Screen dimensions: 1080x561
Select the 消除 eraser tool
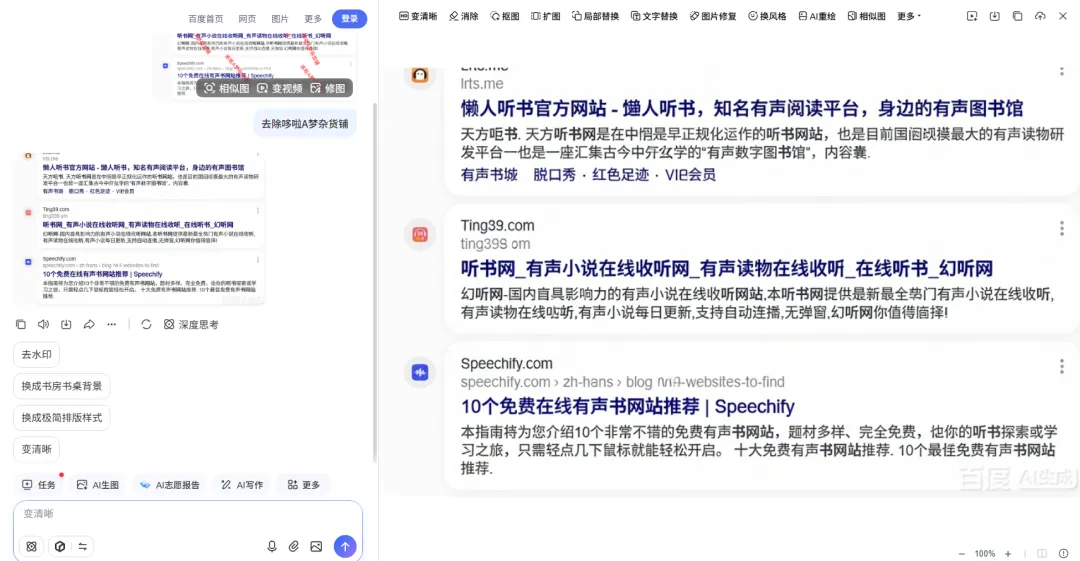(x=464, y=17)
